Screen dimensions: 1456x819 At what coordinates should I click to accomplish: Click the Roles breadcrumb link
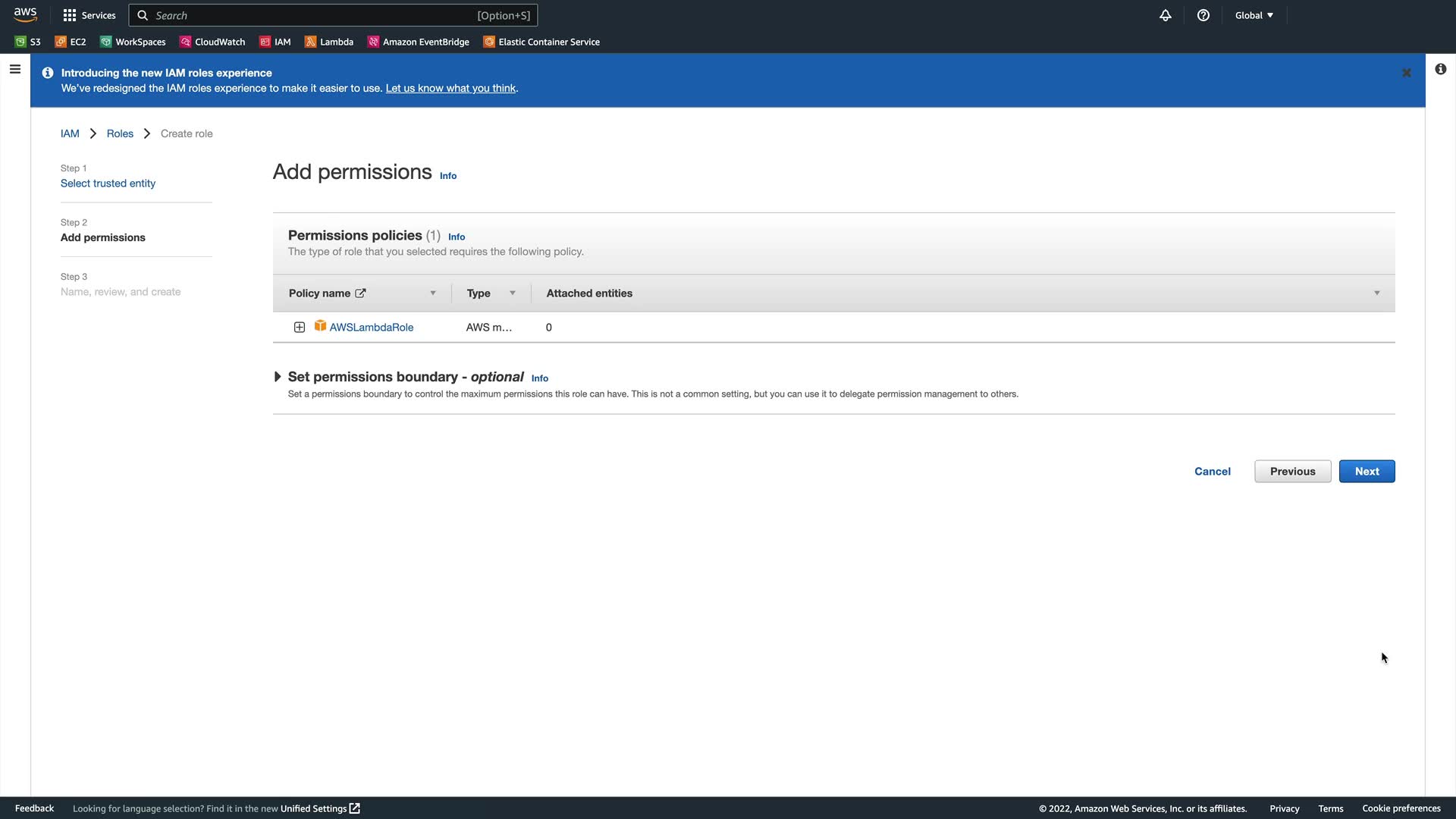pos(120,133)
